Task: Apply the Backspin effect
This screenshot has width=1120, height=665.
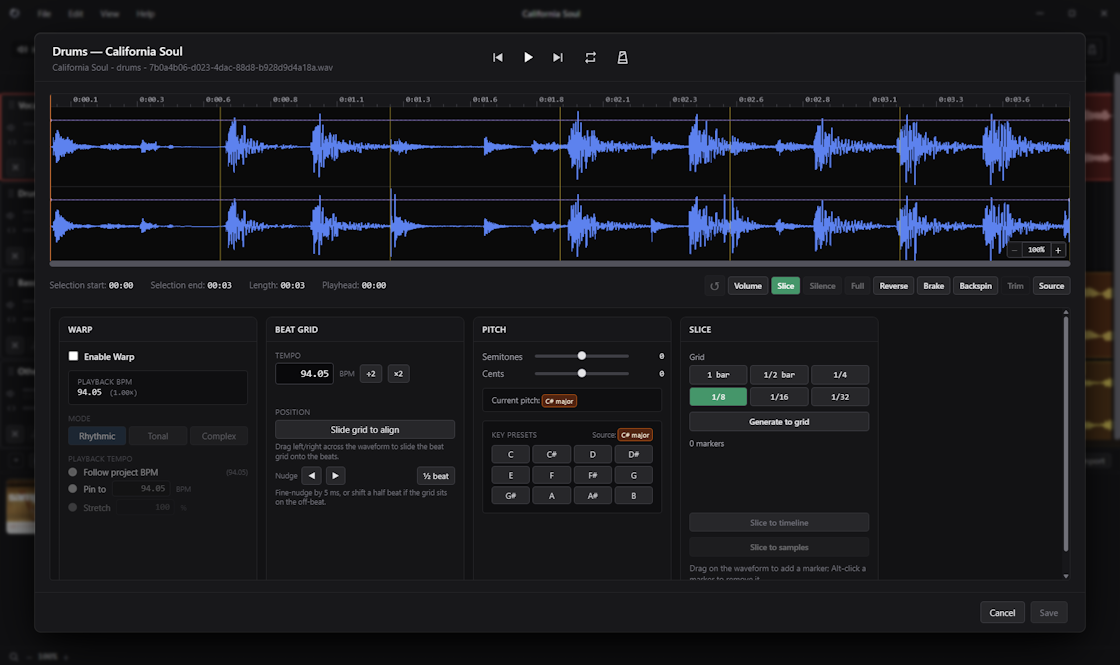Action: pos(976,286)
